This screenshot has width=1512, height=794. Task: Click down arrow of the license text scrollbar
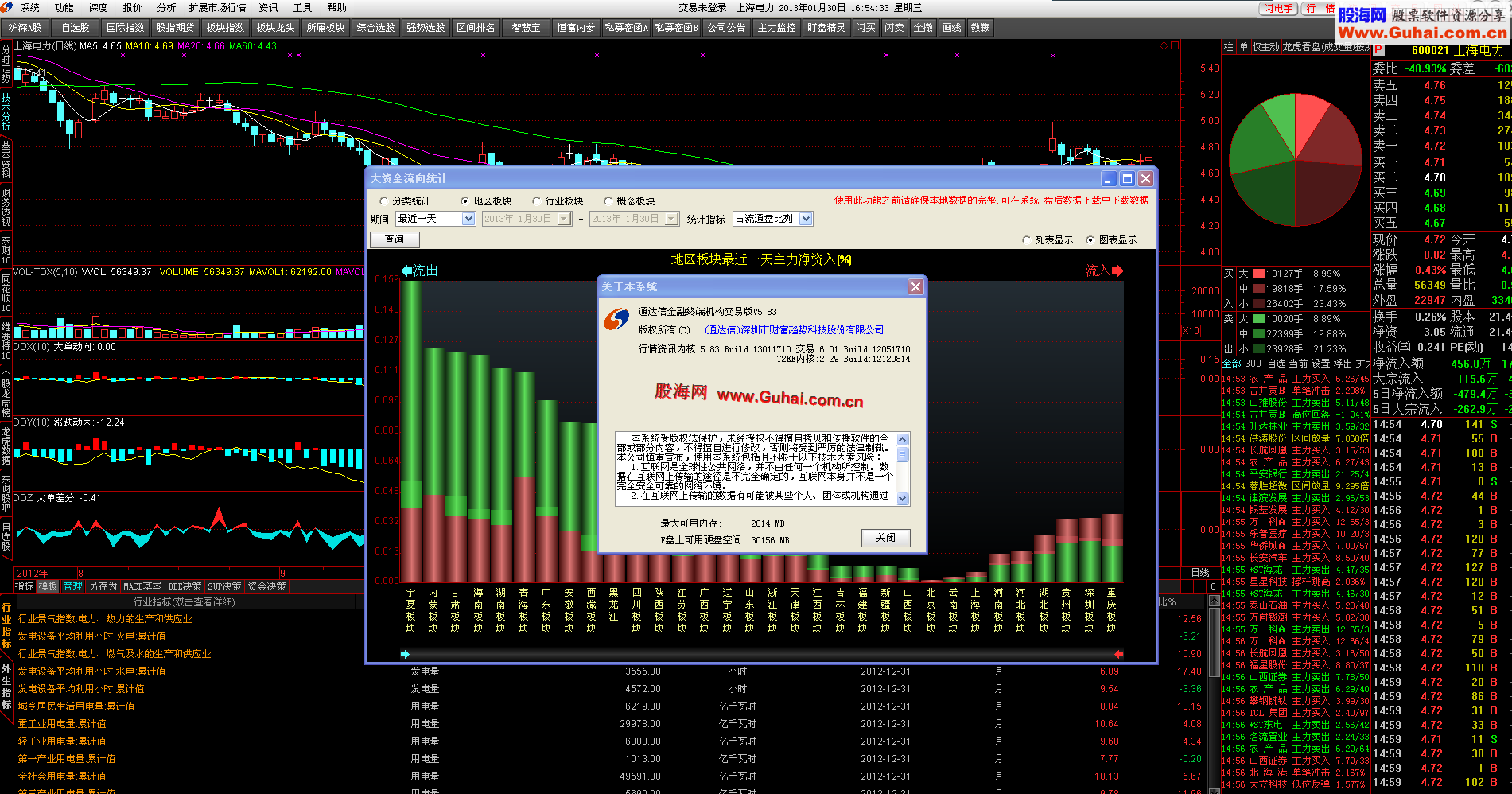tap(902, 499)
